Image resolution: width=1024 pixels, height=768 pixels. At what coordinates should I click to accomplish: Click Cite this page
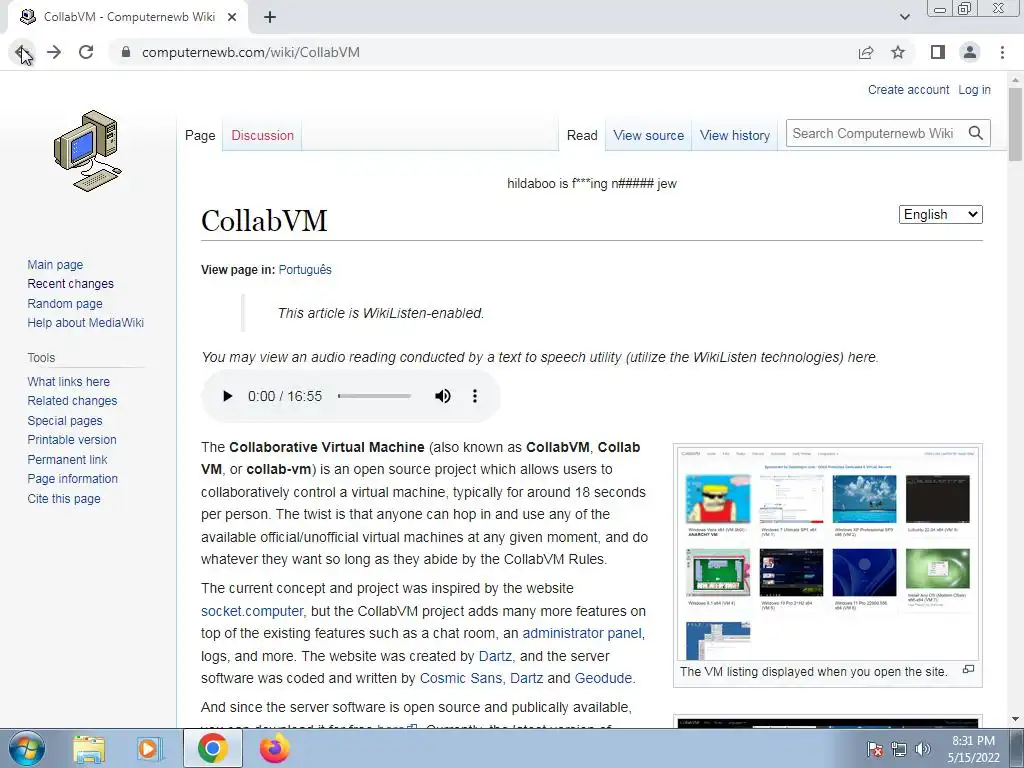point(64,498)
